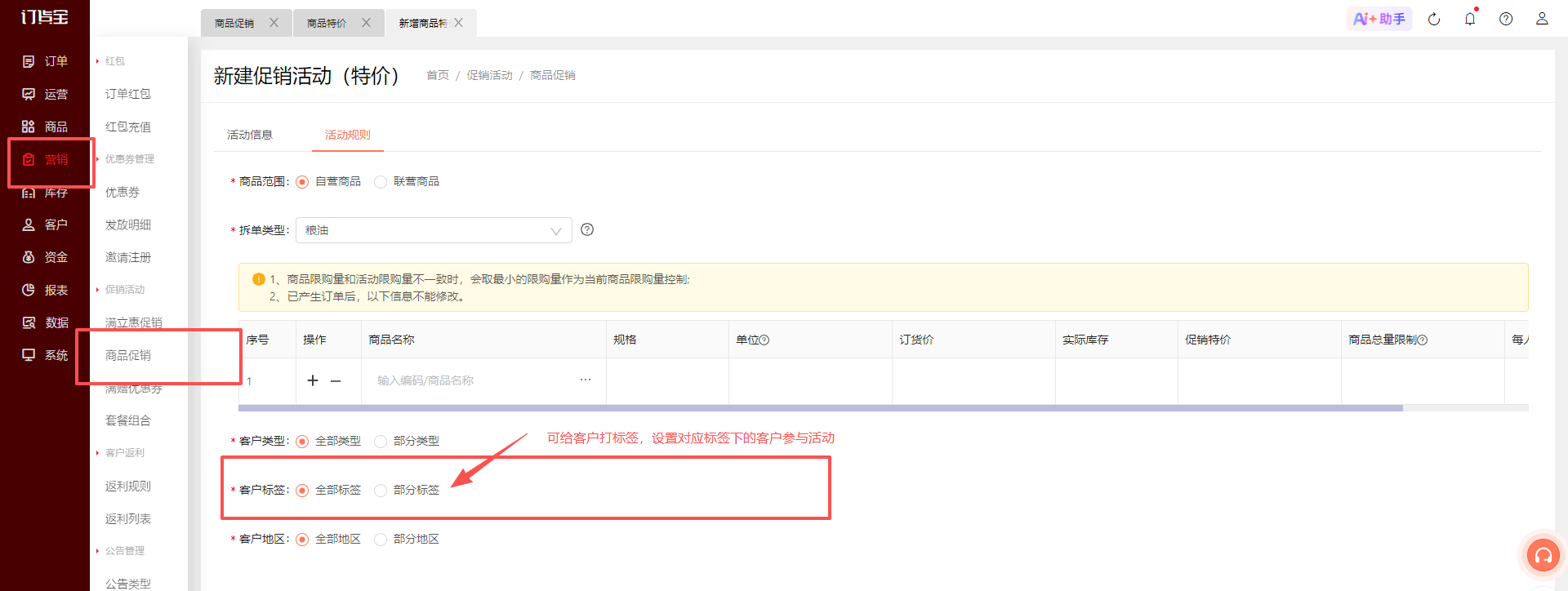
Task: Collapse the 公告管理 menu group
Action: (x=120, y=551)
